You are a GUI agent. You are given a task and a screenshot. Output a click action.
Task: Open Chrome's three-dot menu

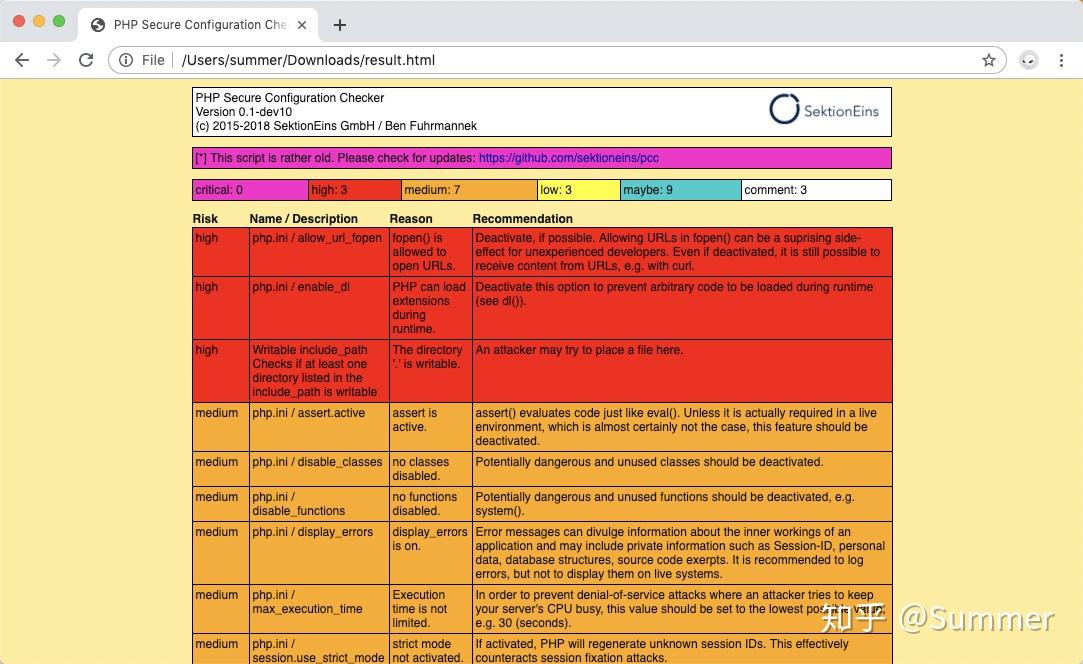[x=1062, y=60]
